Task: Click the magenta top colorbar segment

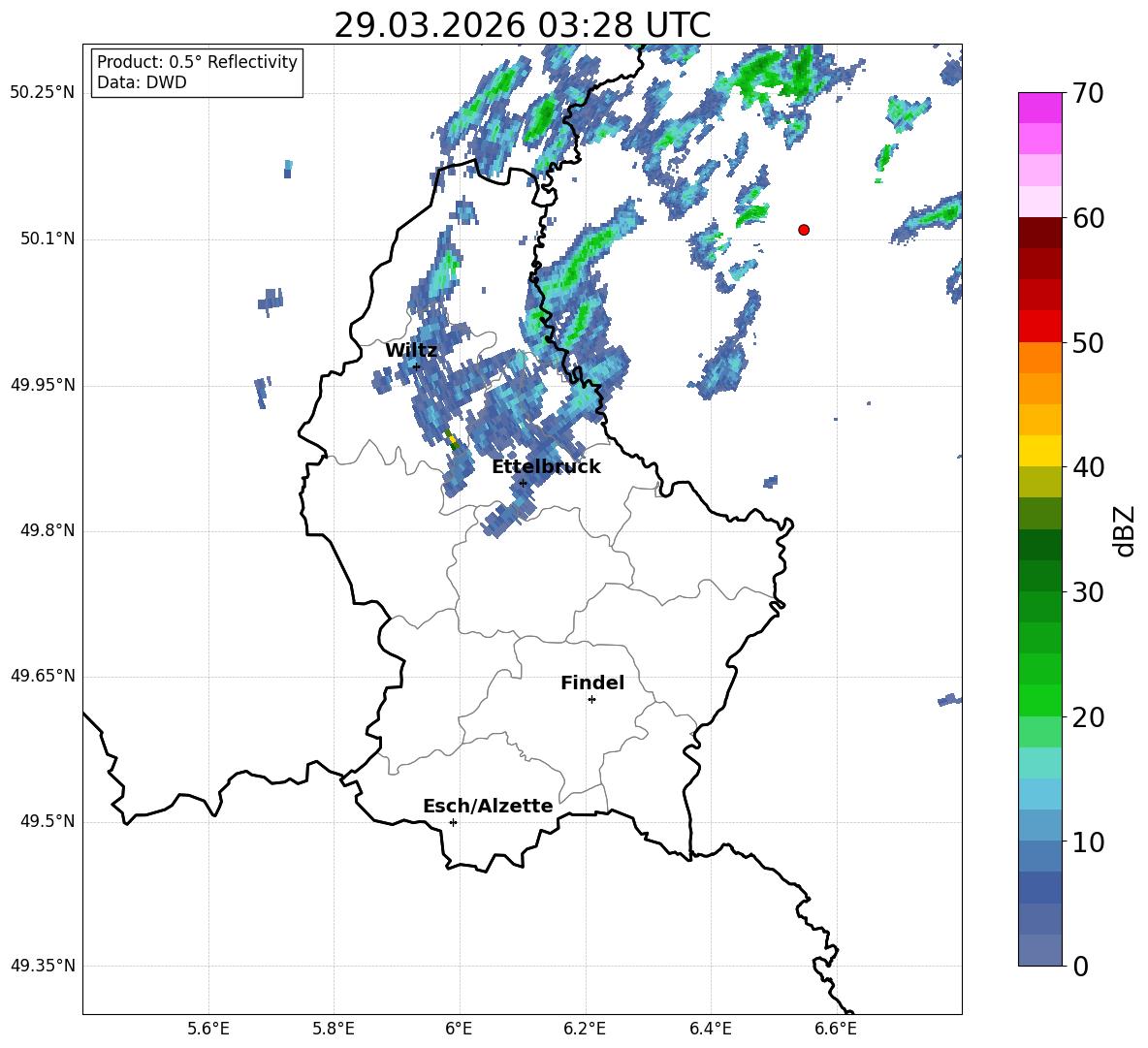Action: coord(1039,109)
